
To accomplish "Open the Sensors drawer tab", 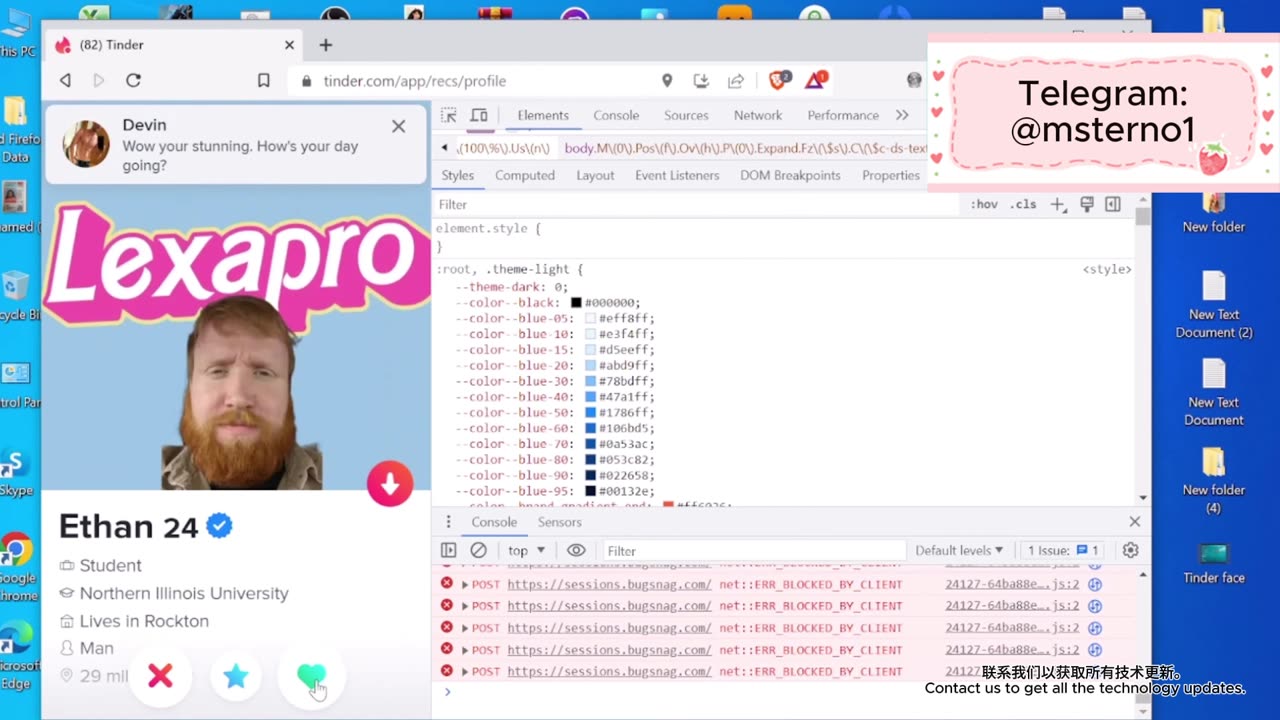I will click(559, 522).
